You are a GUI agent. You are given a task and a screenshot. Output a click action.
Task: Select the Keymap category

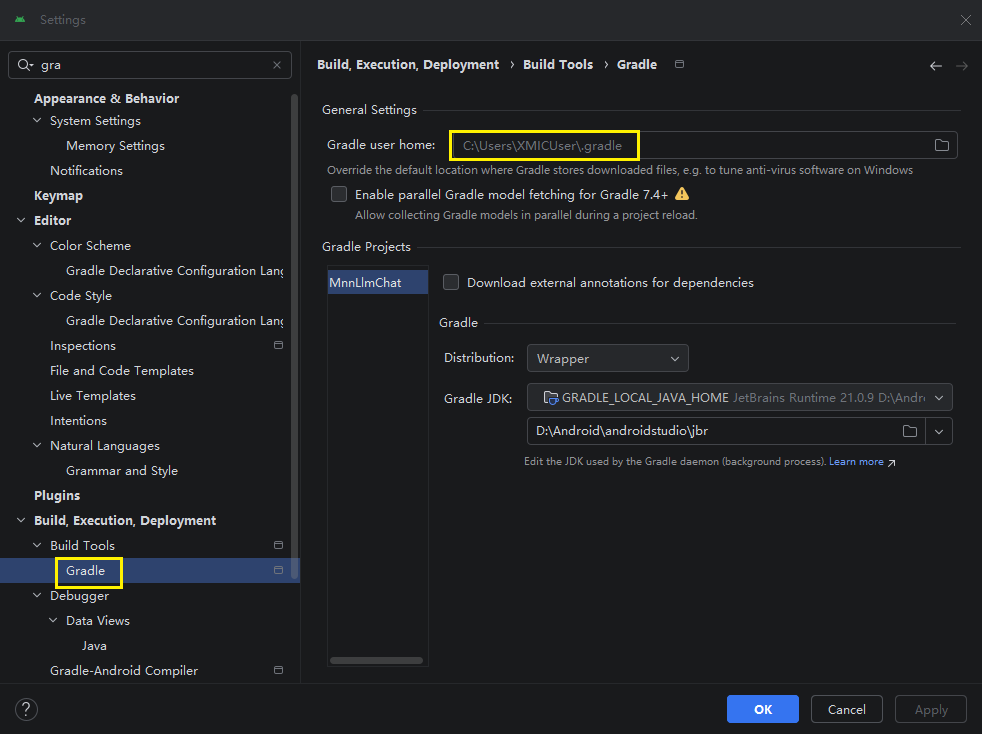coord(58,195)
